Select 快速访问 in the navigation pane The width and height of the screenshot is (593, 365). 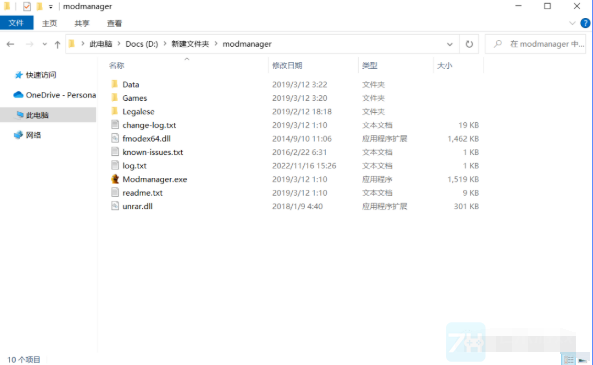[41, 75]
